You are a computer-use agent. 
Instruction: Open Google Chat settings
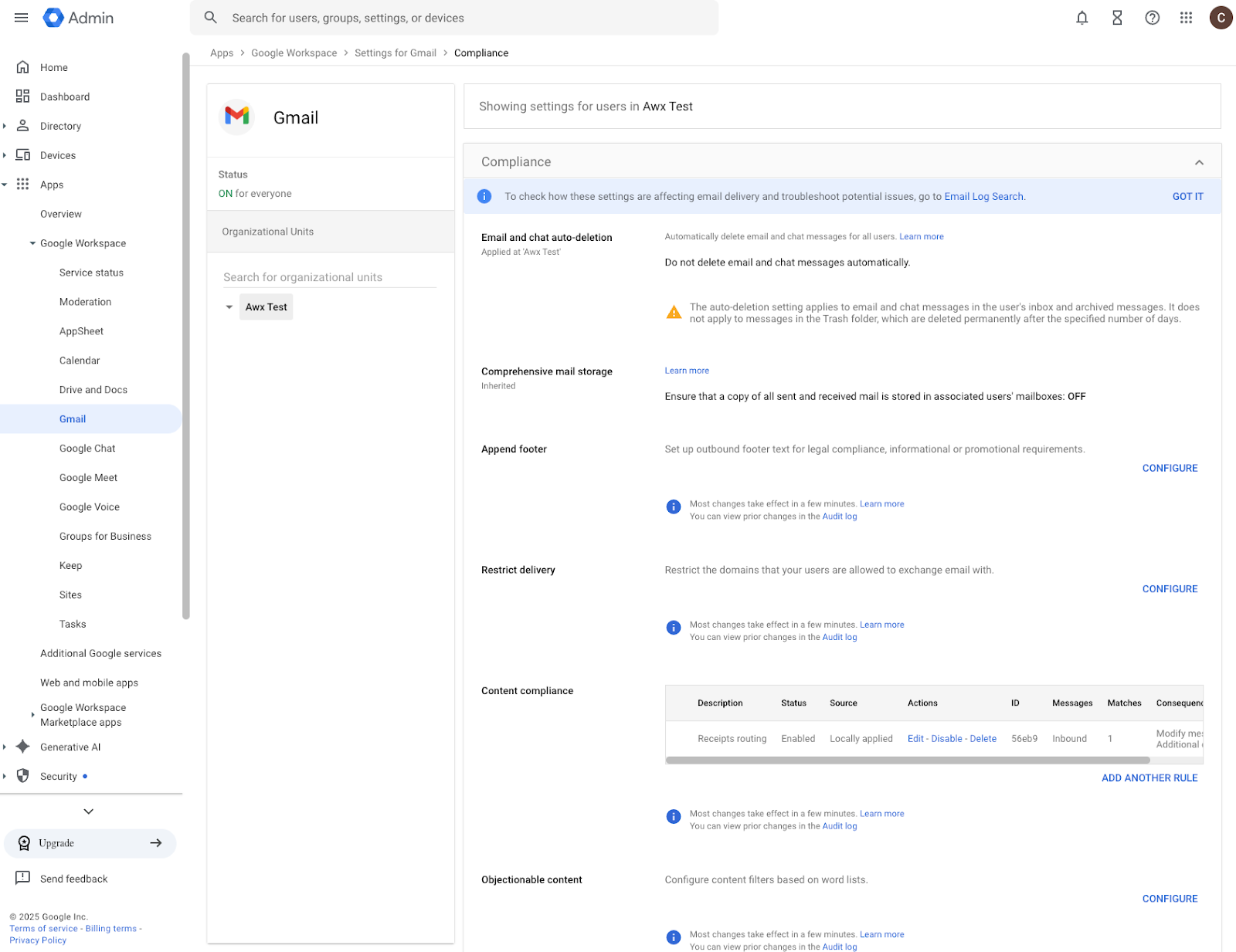(x=87, y=449)
